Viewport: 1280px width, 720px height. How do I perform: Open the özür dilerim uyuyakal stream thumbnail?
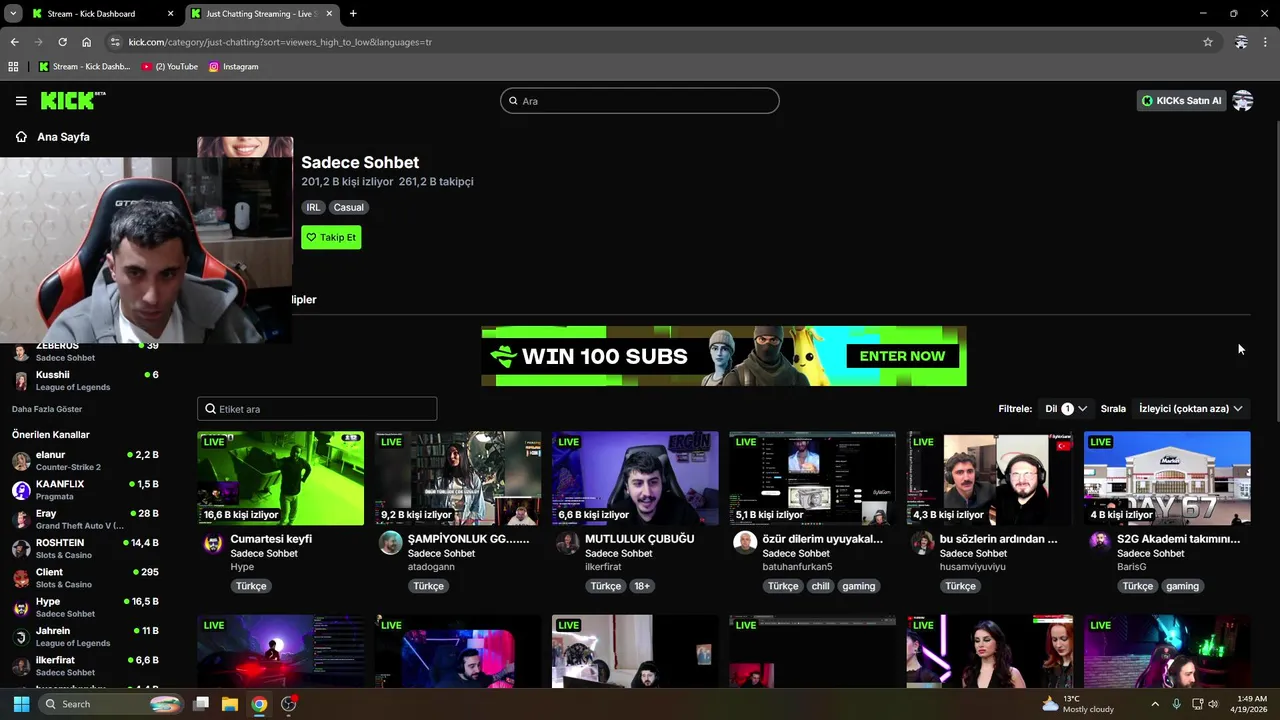point(812,478)
